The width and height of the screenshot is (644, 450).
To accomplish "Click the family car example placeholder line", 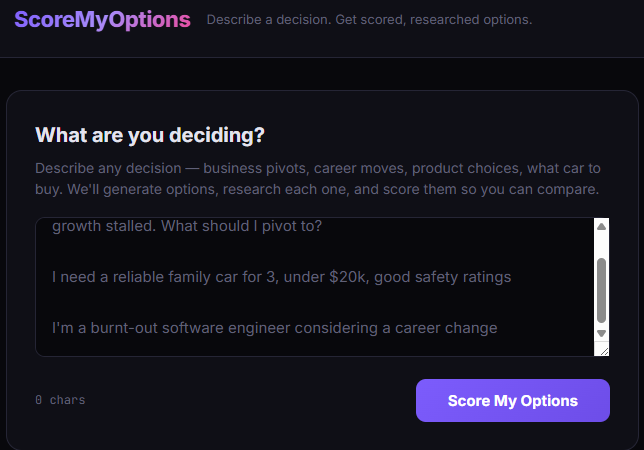I will tap(281, 277).
